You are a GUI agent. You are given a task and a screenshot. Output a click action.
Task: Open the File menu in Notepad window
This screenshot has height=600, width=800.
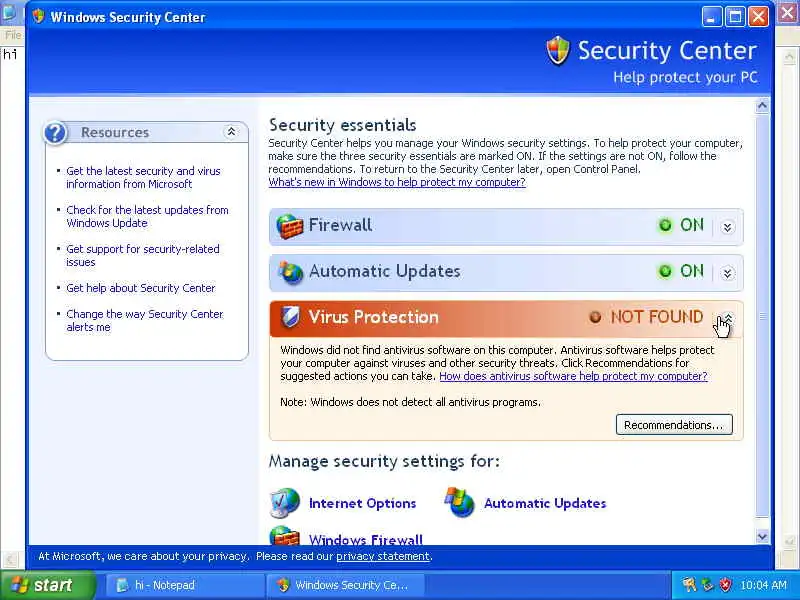click(x=13, y=35)
